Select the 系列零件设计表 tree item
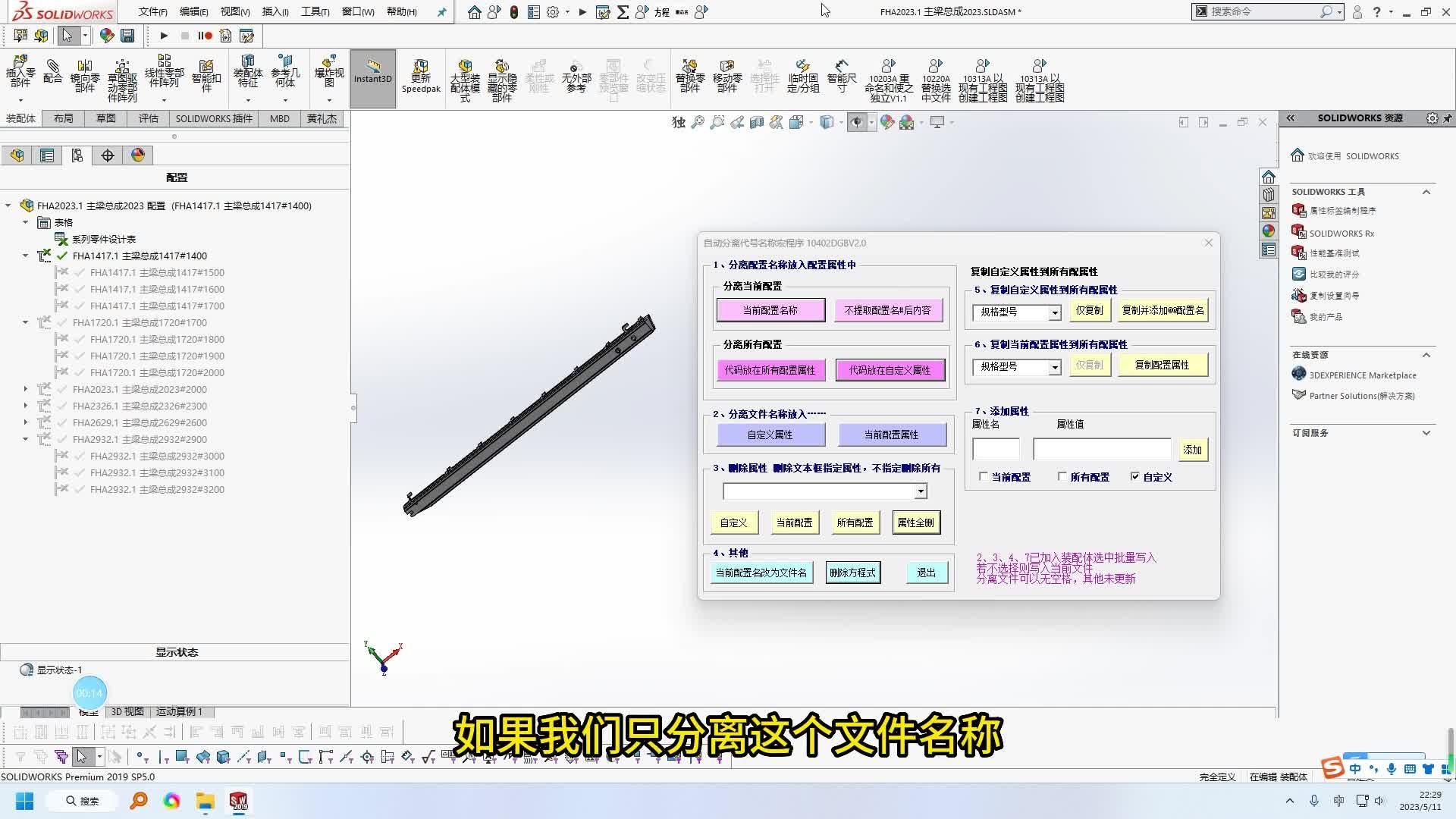Image resolution: width=1456 pixels, height=819 pixels. point(104,239)
